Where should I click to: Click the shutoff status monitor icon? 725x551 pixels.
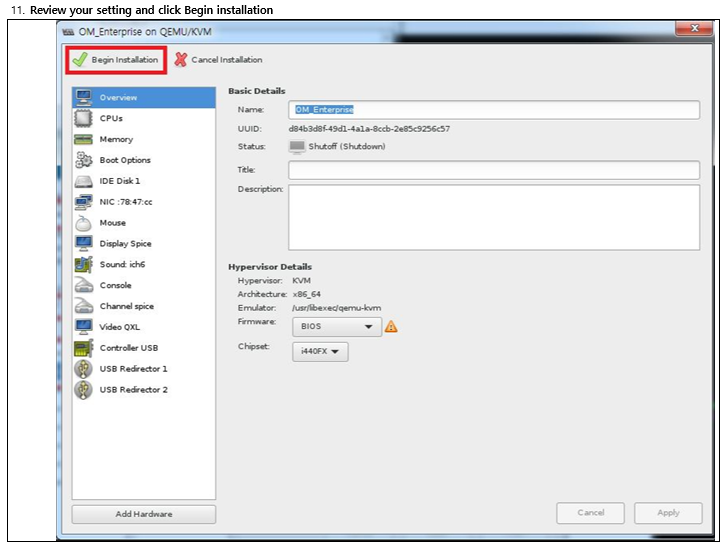[297, 147]
